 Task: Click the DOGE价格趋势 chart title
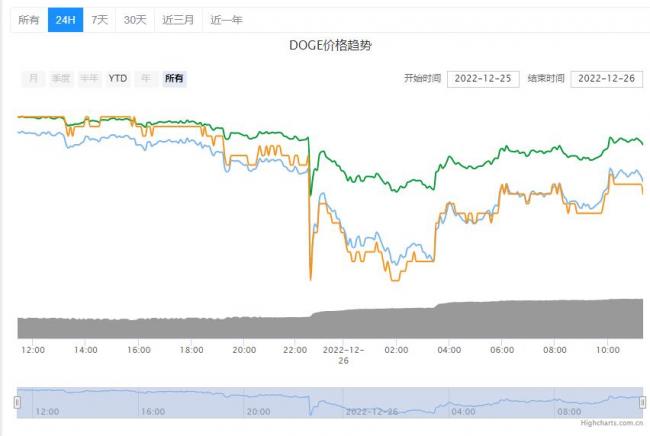click(x=330, y=45)
